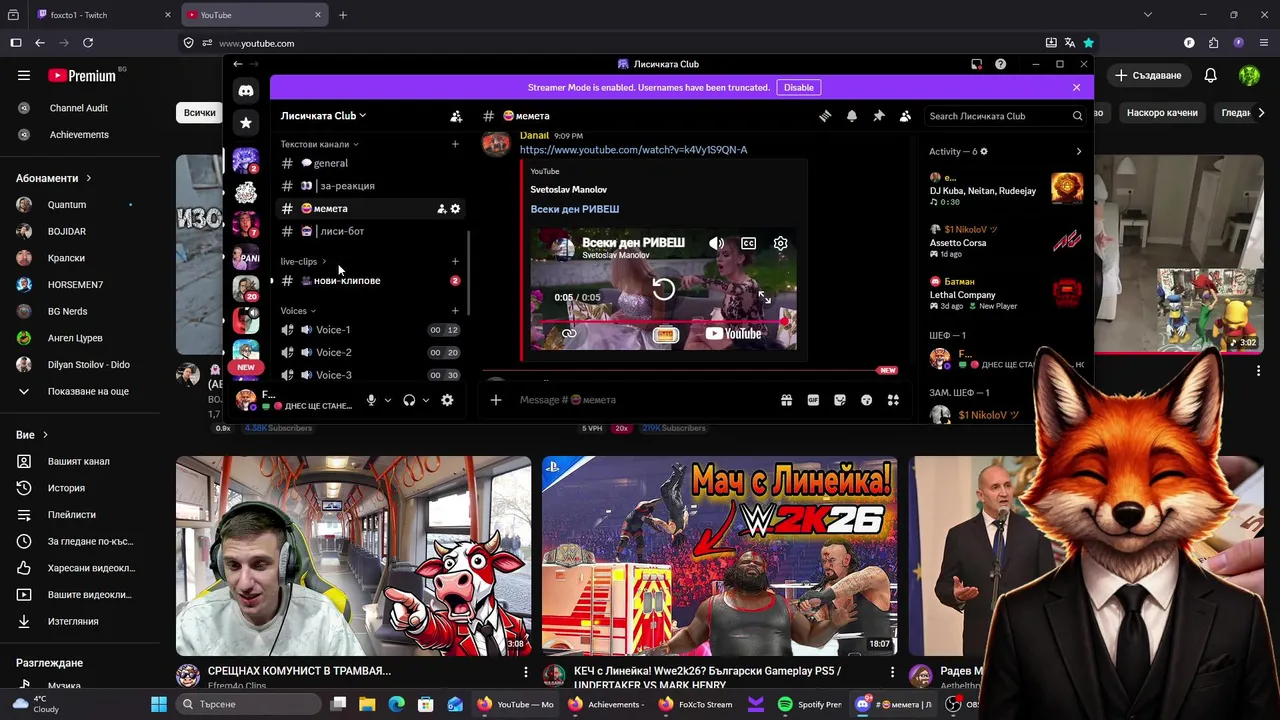This screenshot has width=1280, height=720.
Task: Open GIF picker in message bar
Action: tap(813, 400)
